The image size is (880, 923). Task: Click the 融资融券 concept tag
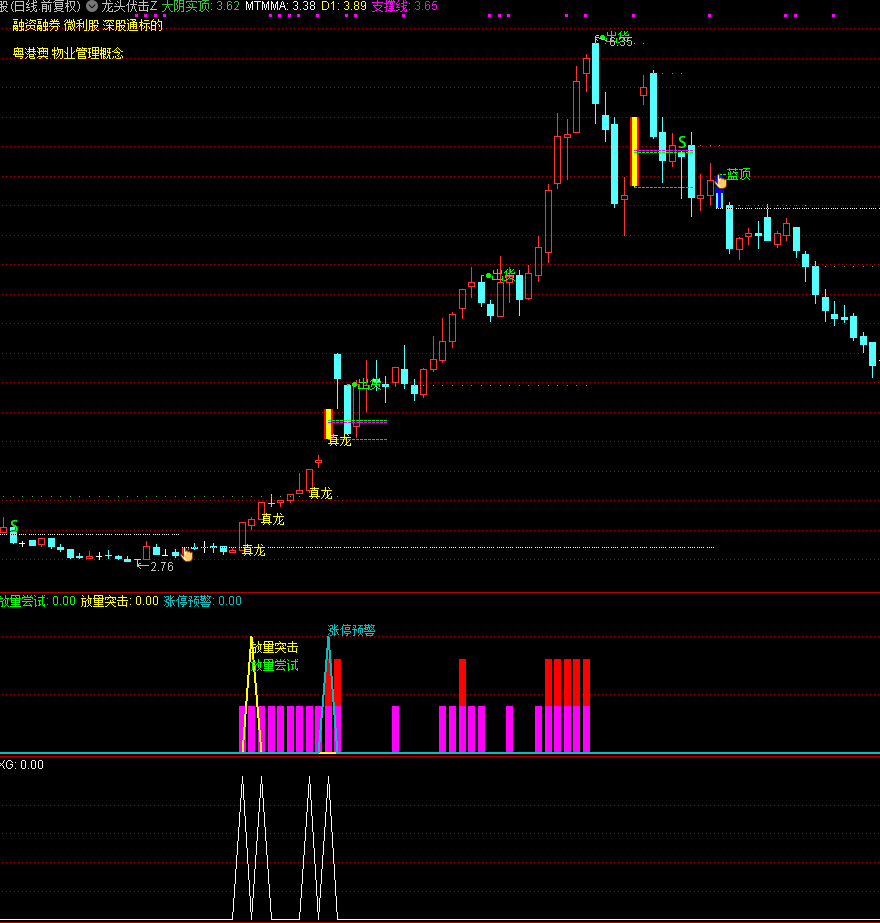coord(36,26)
